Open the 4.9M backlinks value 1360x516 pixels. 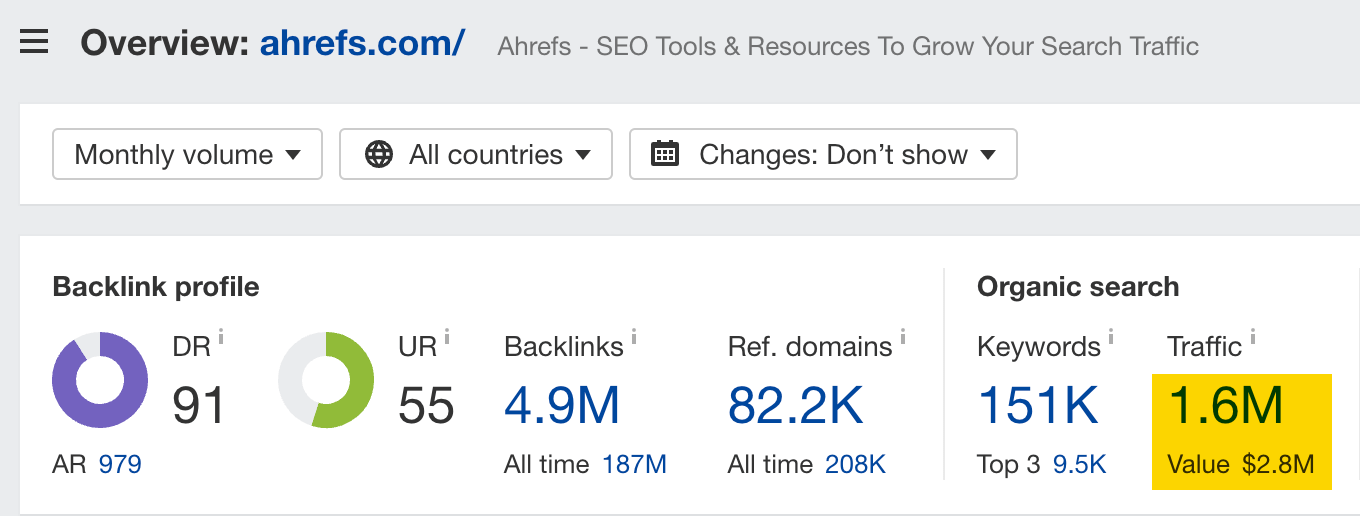point(562,405)
